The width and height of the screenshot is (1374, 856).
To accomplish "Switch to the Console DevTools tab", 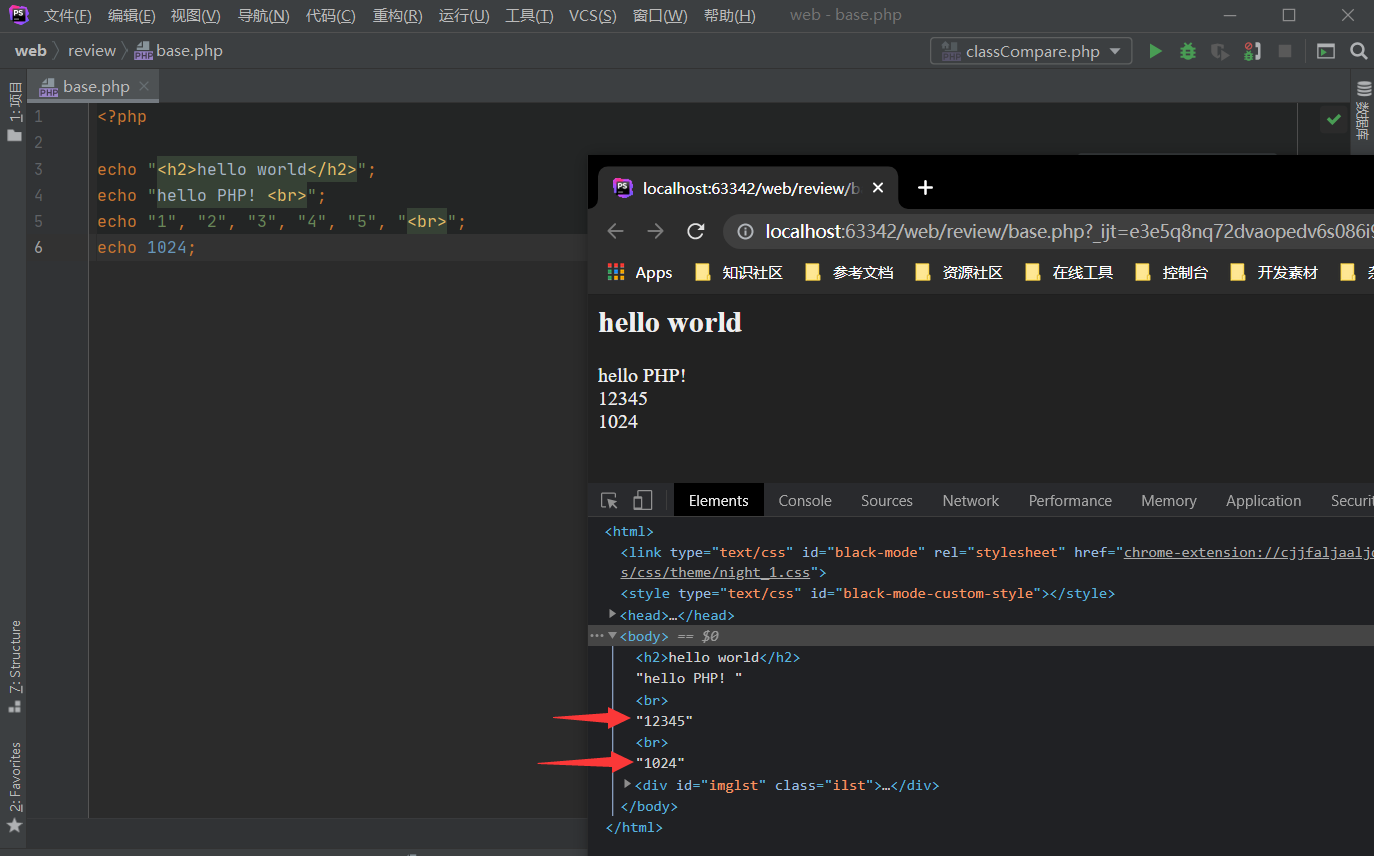I will tap(805, 501).
